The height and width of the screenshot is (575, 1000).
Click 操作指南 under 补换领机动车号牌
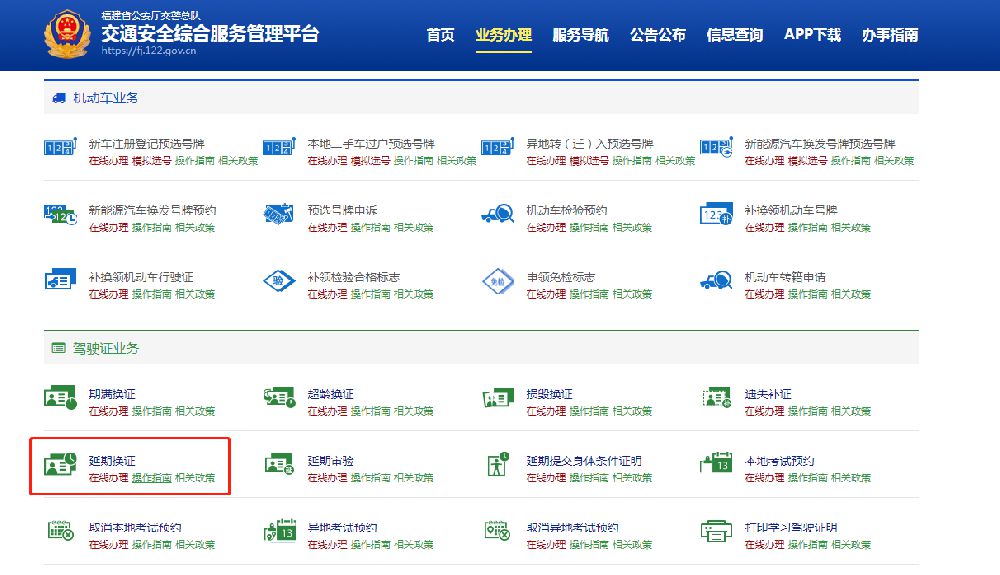click(x=807, y=228)
